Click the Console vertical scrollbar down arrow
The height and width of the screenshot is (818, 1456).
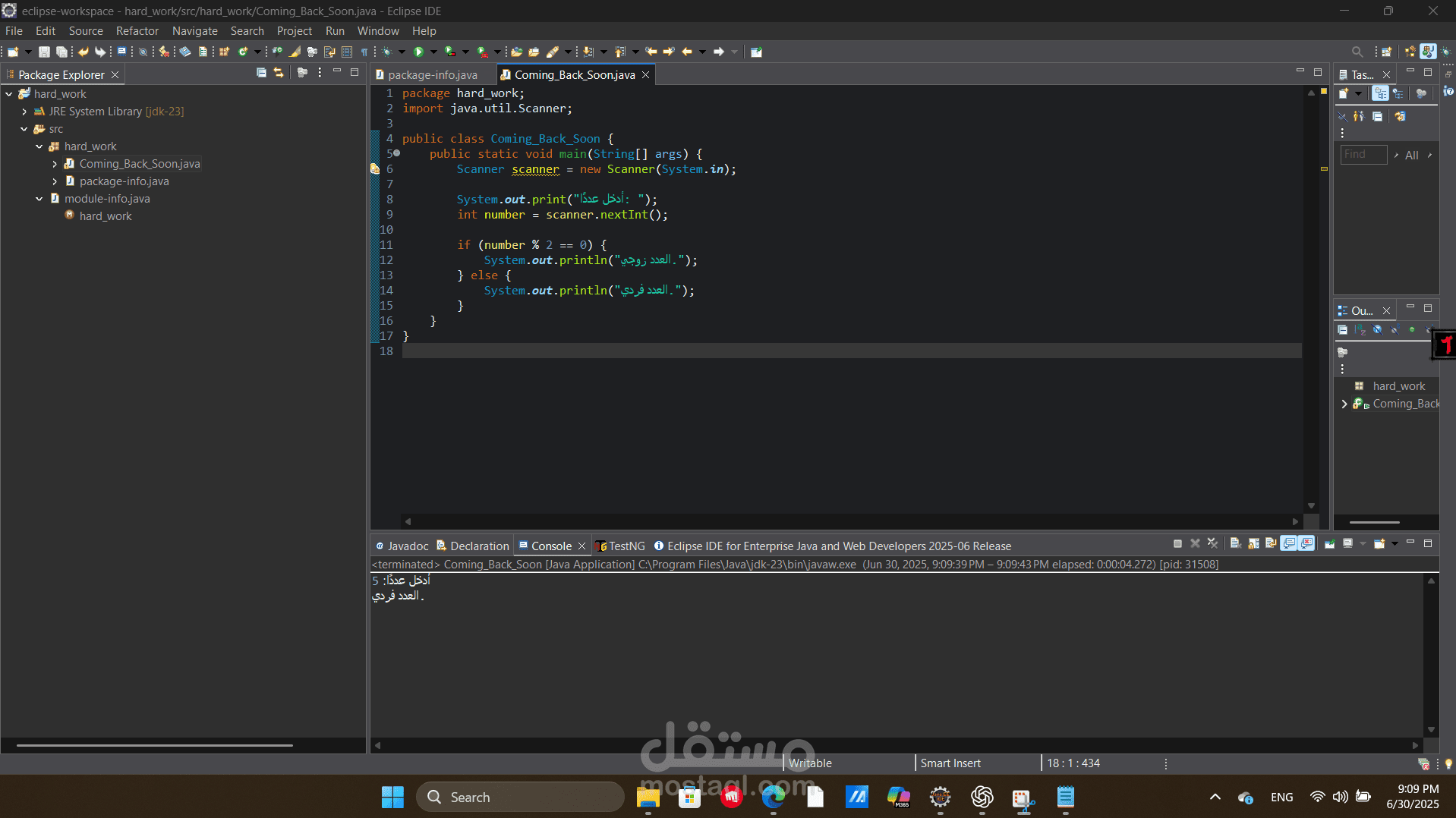(x=1431, y=730)
